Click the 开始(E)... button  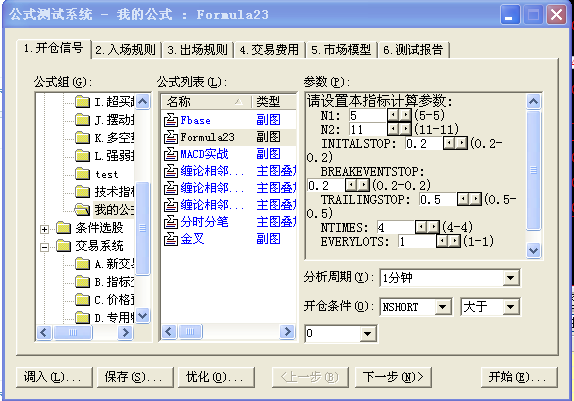click(x=519, y=377)
